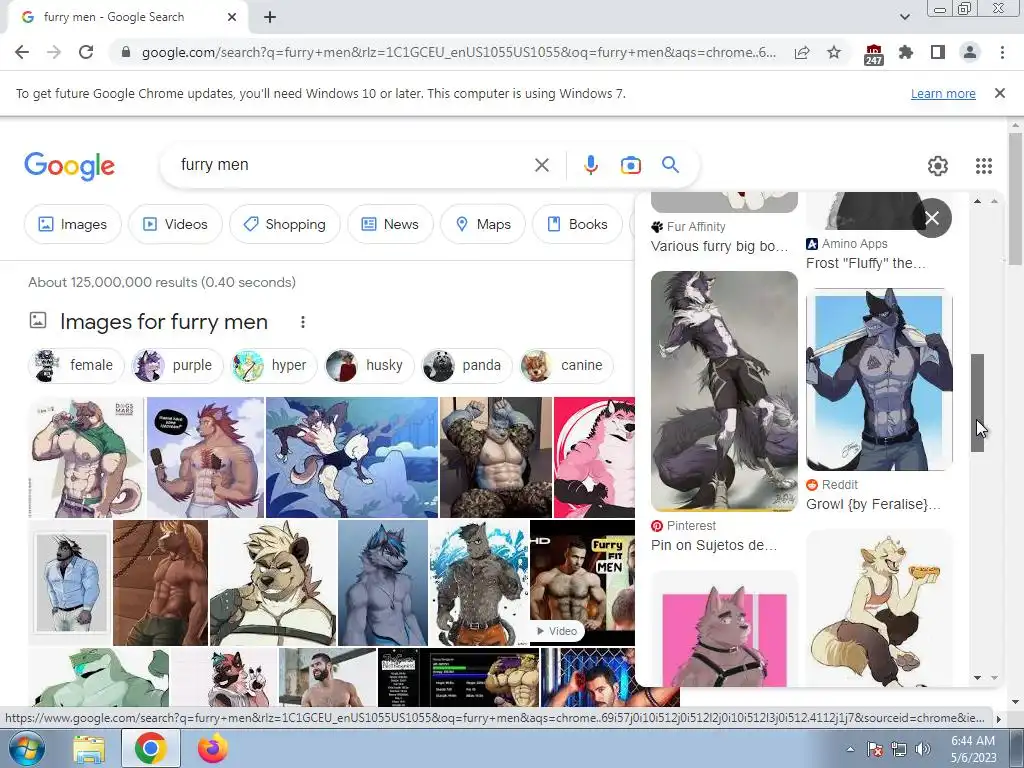The height and width of the screenshot is (768, 1024).
Task: Clear the search box text
Action: point(541,165)
